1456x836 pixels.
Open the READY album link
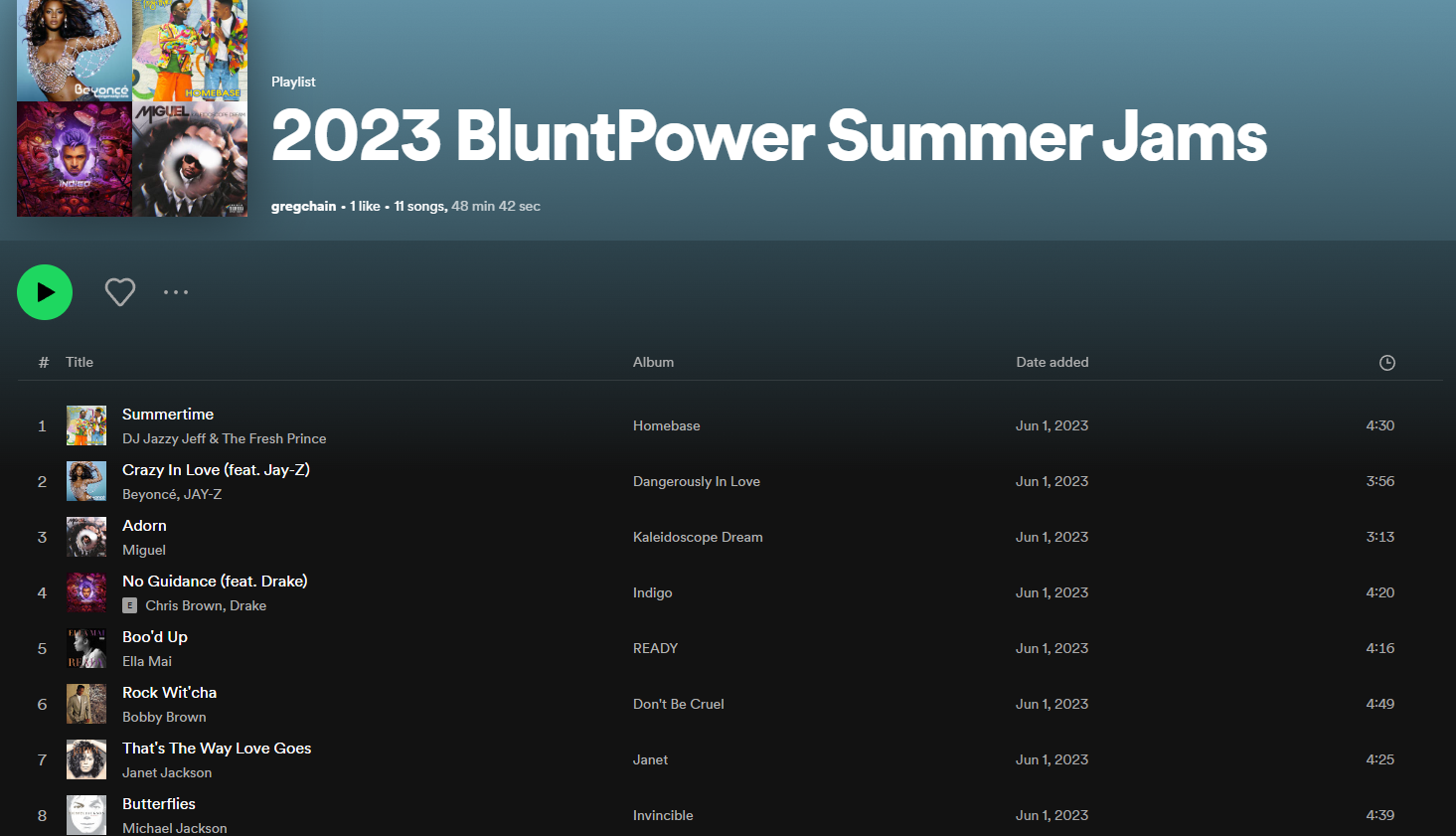(655, 648)
